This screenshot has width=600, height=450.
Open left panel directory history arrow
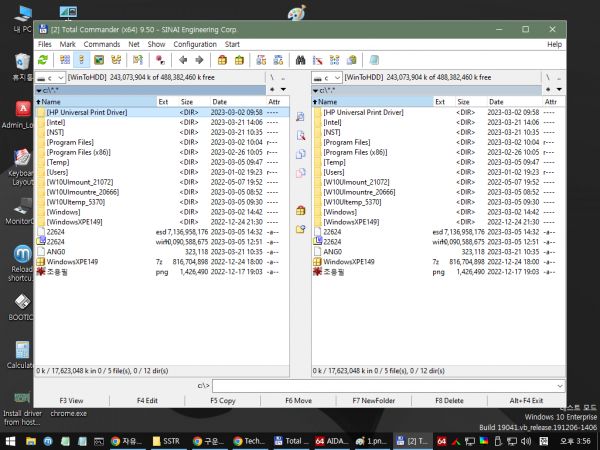pyautogui.click(x=283, y=90)
